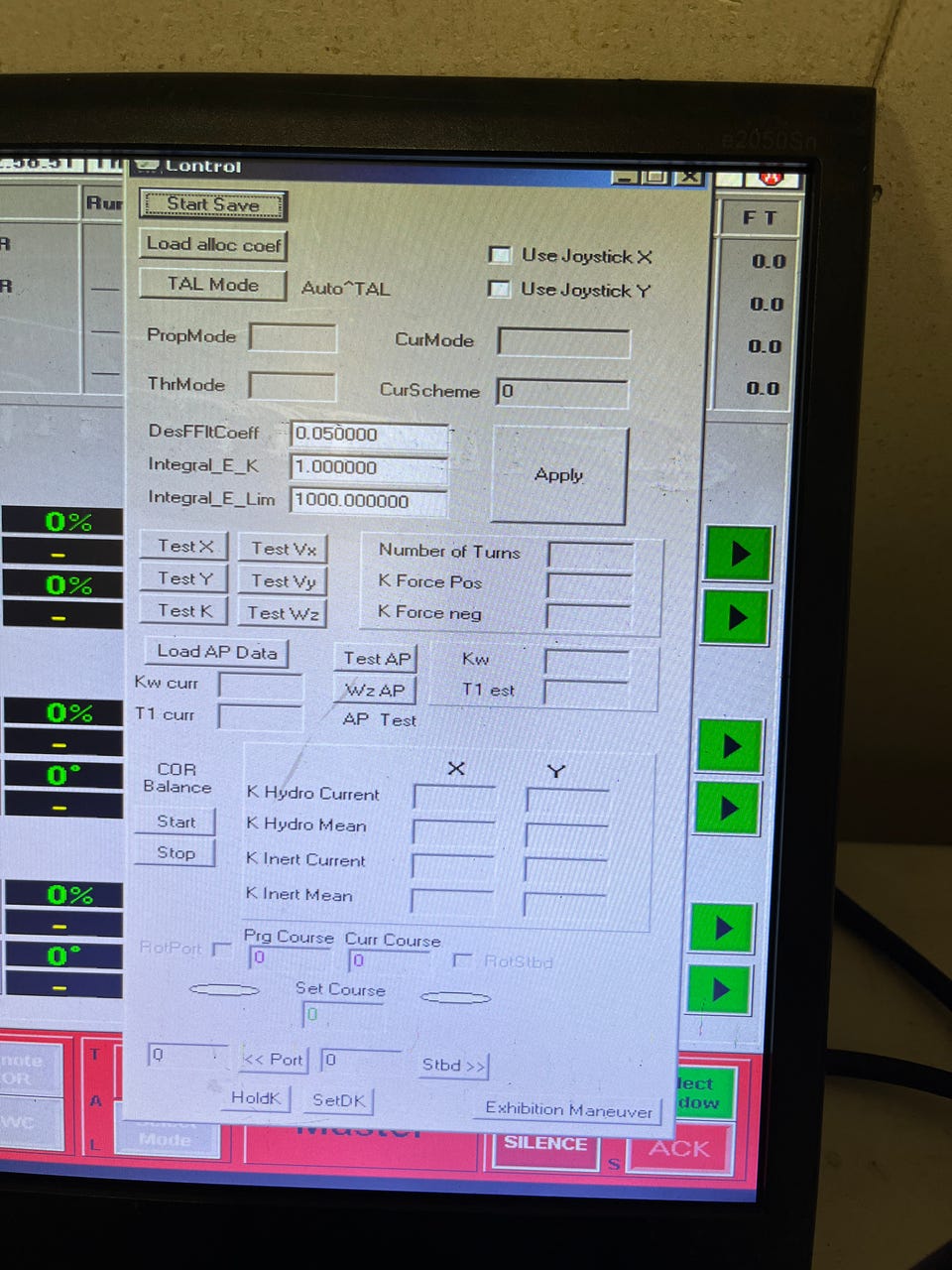Click the ThrMode input field
This screenshot has width=952, height=1270.
click(292, 386)
